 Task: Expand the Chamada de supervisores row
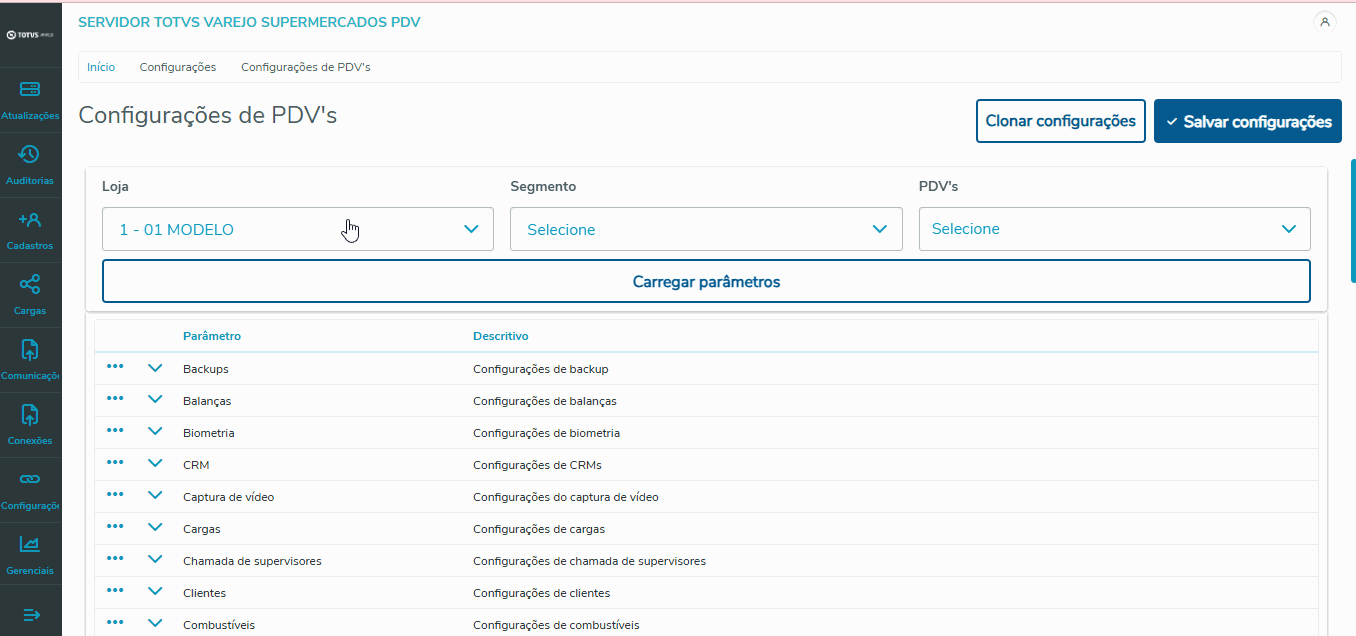(x=155, y=560)
